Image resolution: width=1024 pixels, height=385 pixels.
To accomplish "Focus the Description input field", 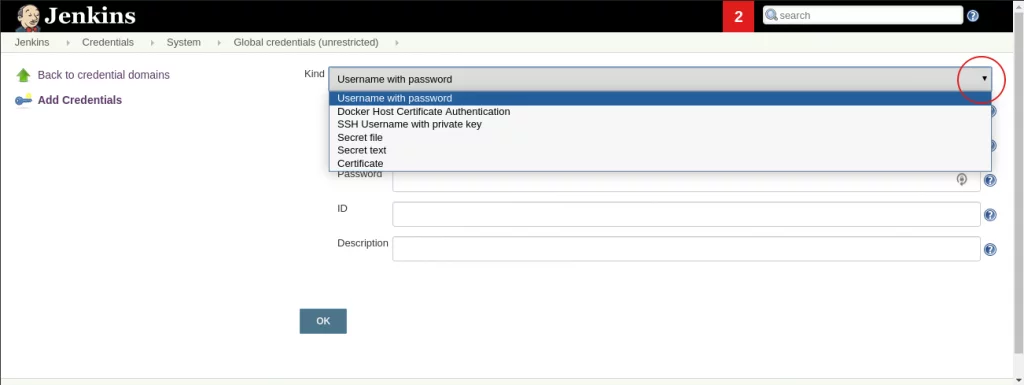I will tap(686, 249).
